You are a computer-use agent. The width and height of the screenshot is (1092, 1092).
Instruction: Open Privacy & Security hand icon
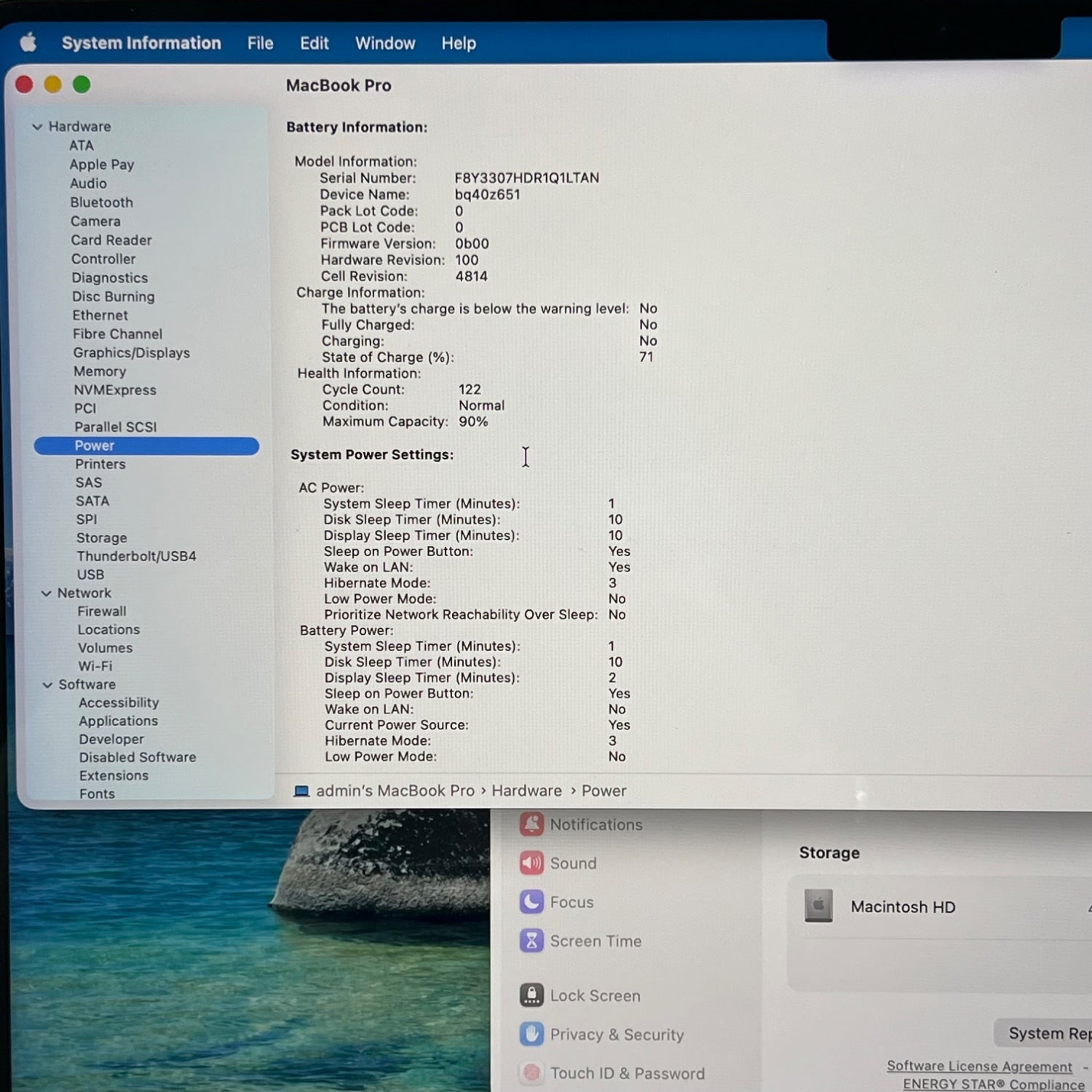pos(531,1034)
